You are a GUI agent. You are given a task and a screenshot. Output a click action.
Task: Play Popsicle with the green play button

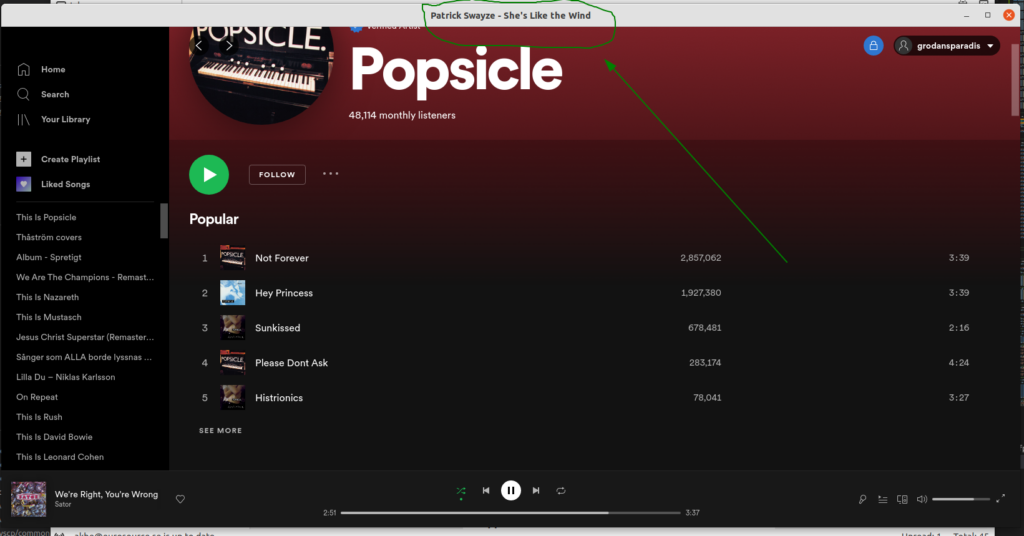pyautogui.click(x=209, y=174)
